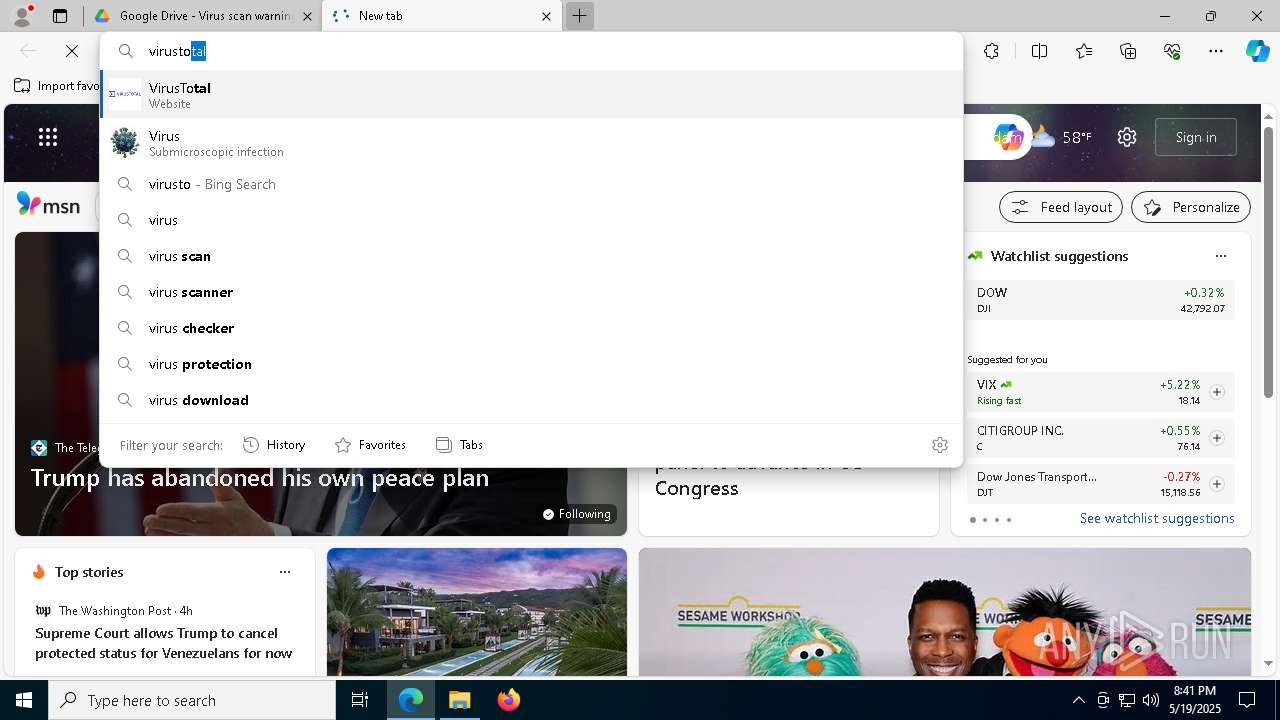This screenshot has width=1280, height=720.
Task: Add Dow Jones Transport to watchlist
Action: [x=1217, y=484]
